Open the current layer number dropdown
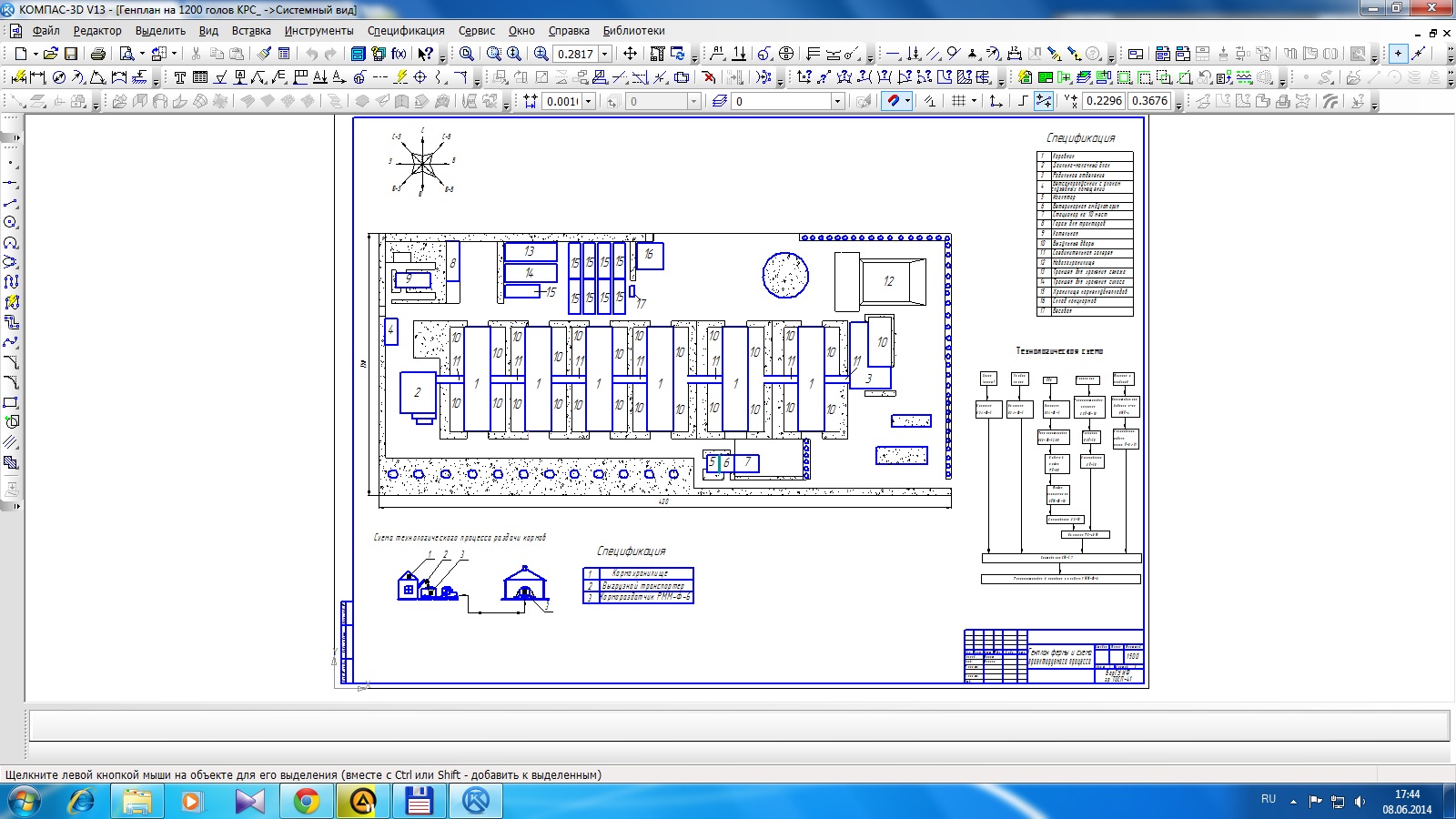Image resolution: width=1456 pixels, height=819 pixels. coord(837,101)
